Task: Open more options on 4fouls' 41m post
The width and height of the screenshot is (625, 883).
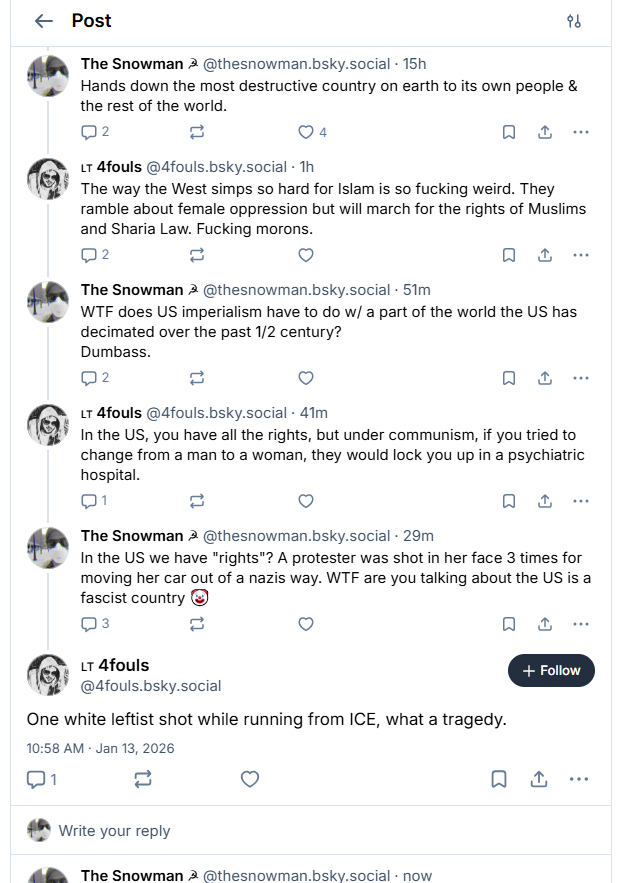Action: [x=581, y=501]
